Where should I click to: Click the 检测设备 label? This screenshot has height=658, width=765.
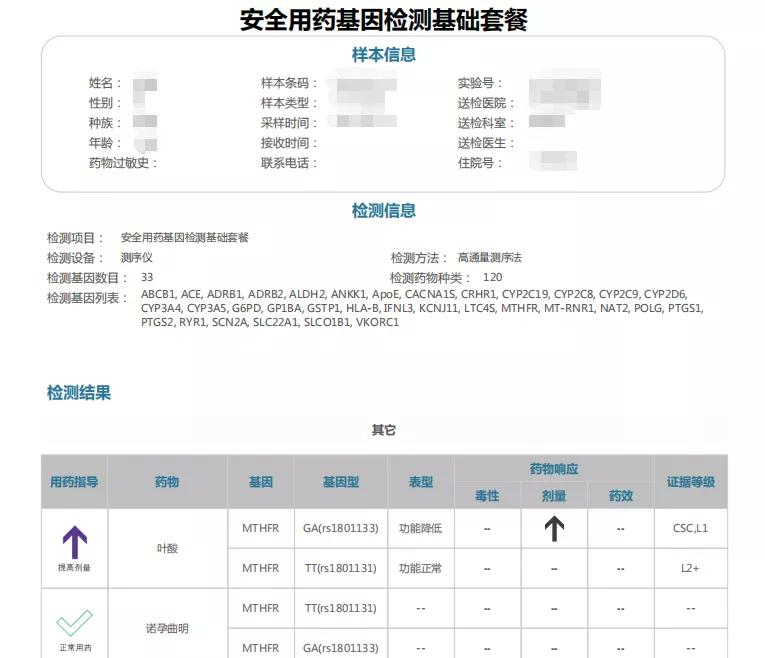pyautogui.click(x=75, y=258)
